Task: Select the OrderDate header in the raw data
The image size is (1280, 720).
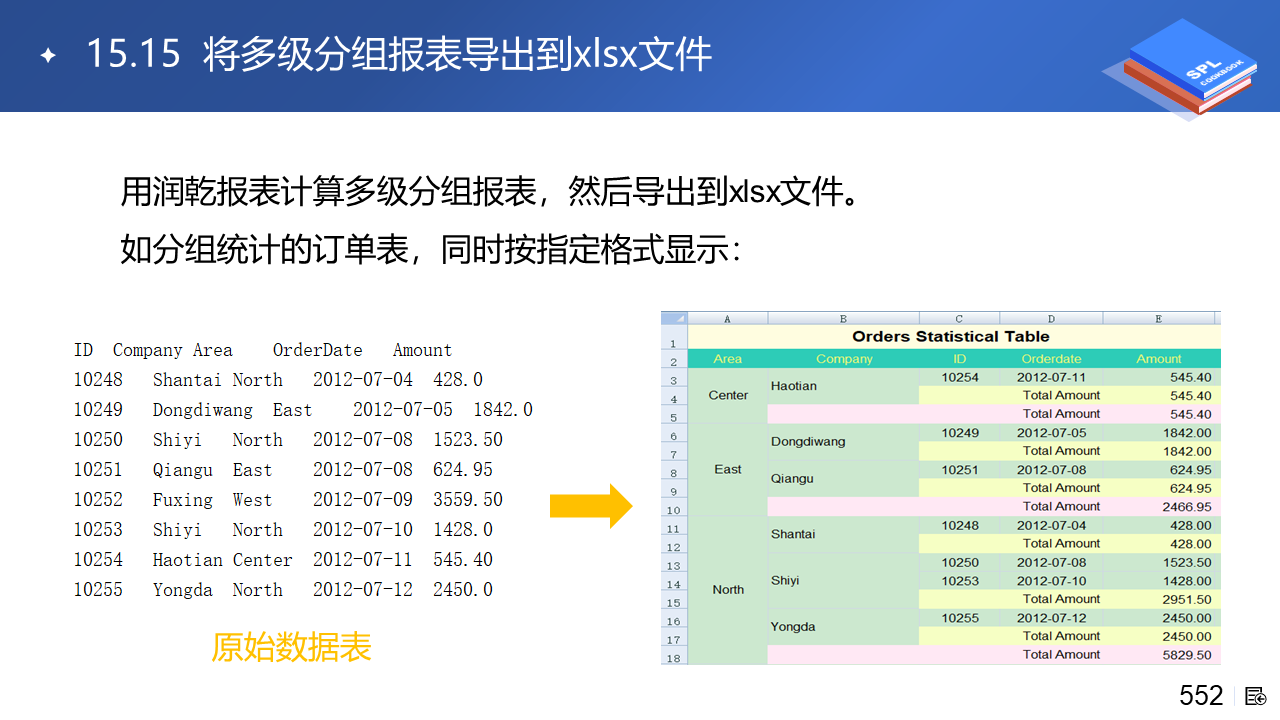Action: pyautogui.click(x=318, y=350)
